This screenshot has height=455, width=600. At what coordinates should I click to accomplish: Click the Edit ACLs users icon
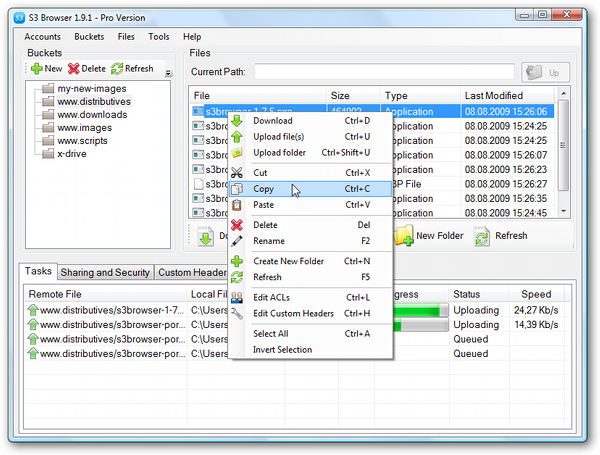click(237, 297)
